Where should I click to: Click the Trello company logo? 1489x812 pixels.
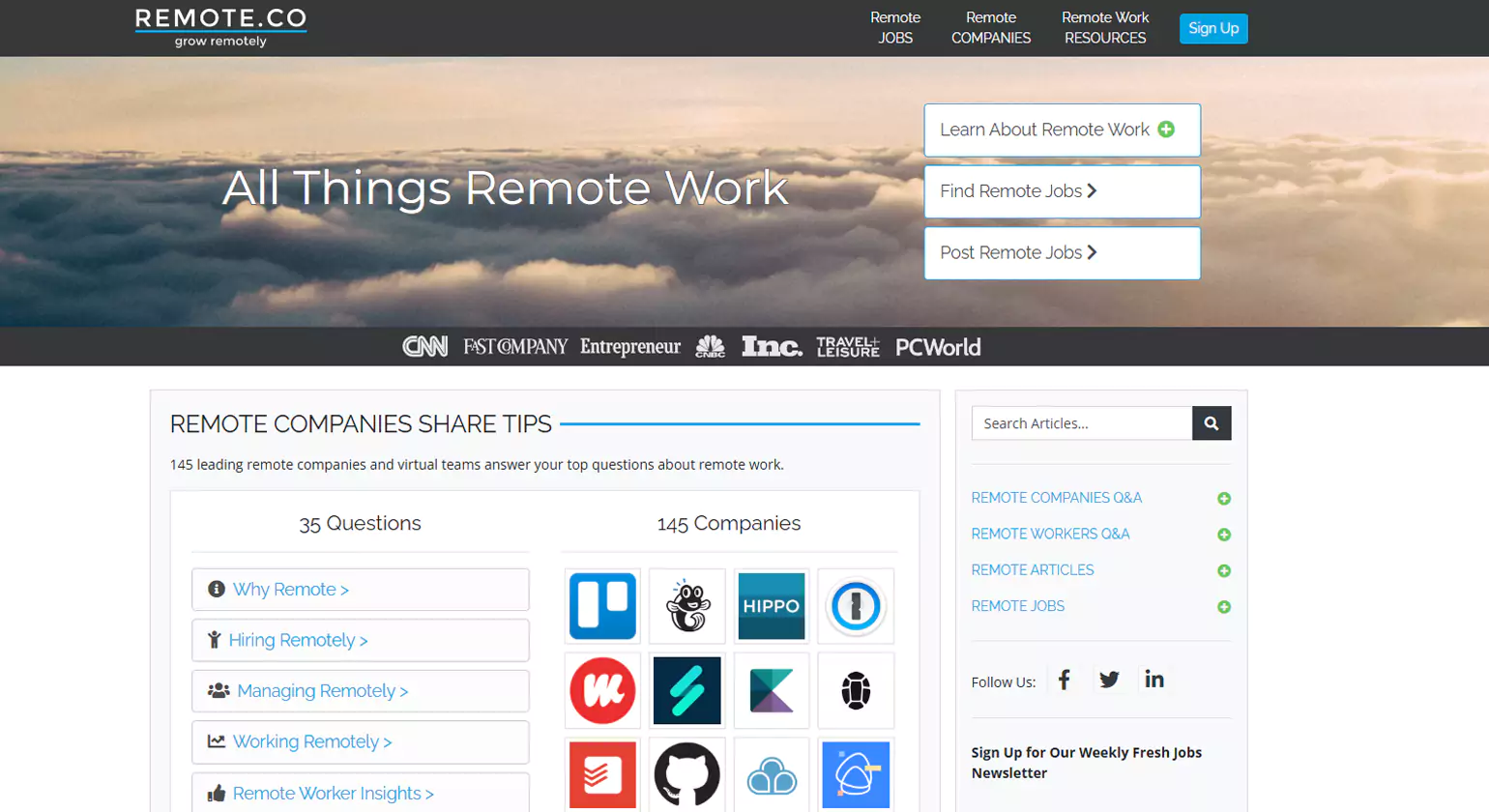603,607
